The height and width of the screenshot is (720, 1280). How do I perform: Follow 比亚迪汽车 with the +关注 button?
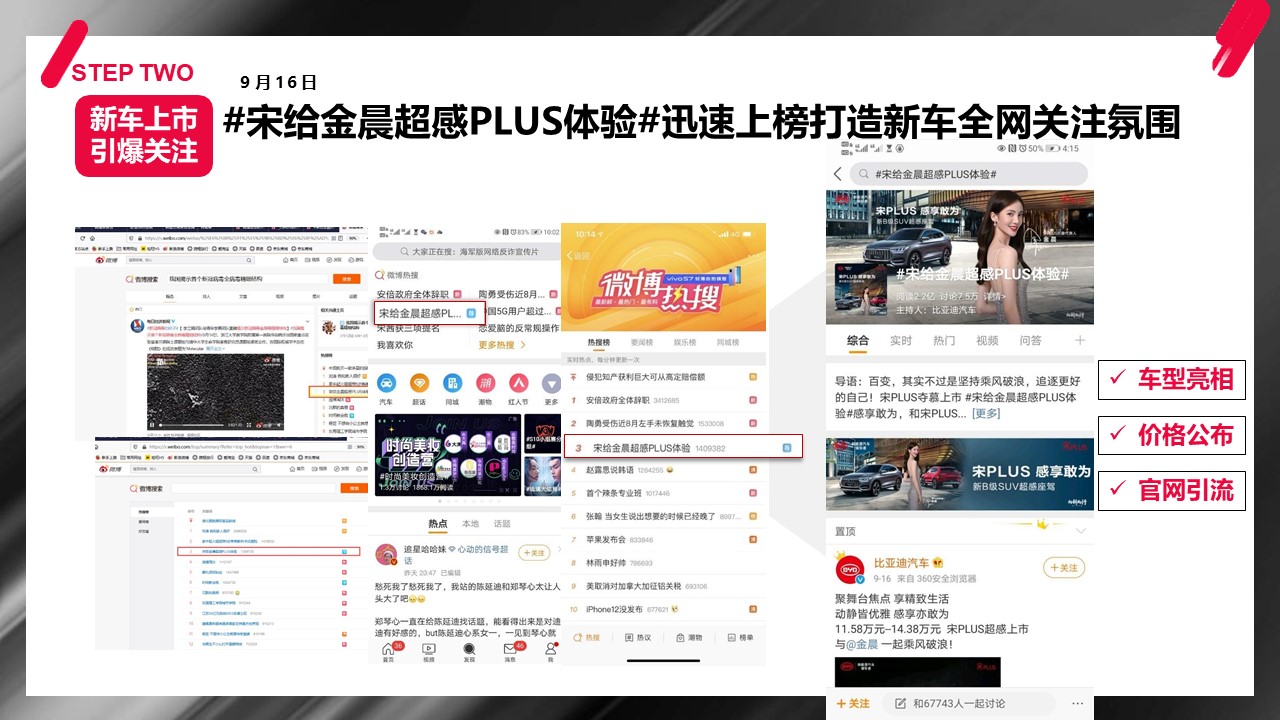point(1064,568)
